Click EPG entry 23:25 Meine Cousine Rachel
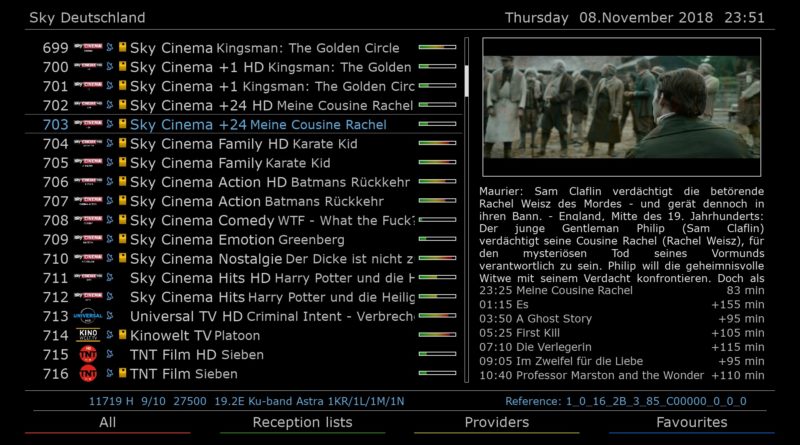800x445 pixels. pos(621,290)
